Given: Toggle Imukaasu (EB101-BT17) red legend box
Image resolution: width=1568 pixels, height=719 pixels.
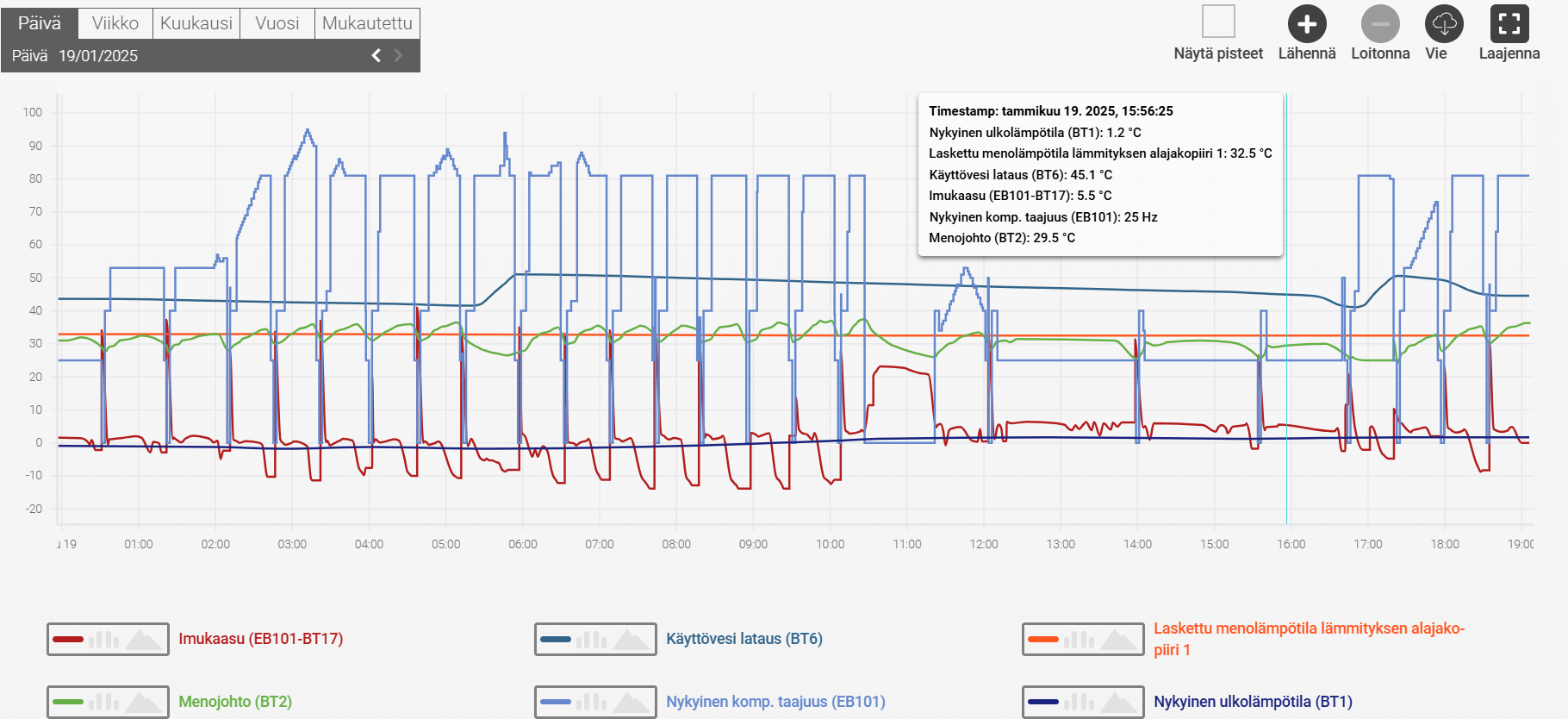Looking at the screenshot, I should pos(108,640).
